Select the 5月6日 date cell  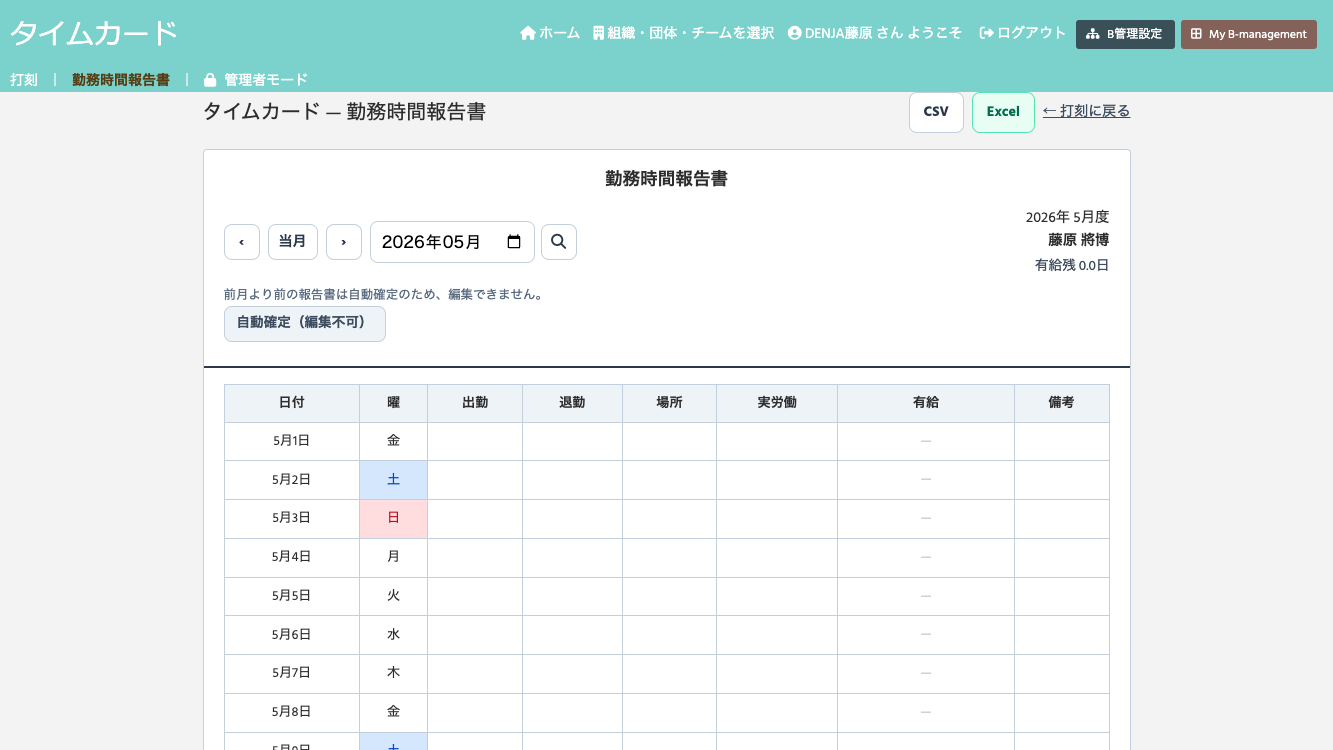(x=292, y=635)
